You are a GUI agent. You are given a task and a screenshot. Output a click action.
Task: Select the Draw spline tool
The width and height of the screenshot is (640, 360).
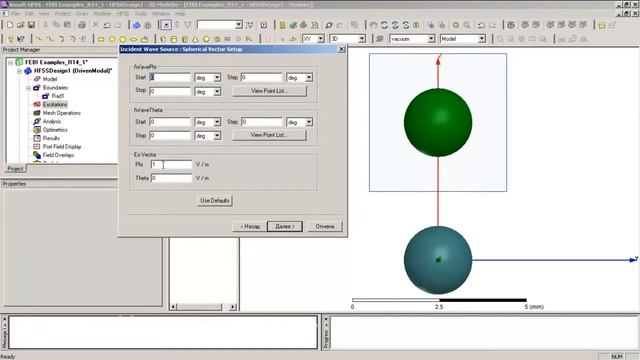[x=50, y=39]
